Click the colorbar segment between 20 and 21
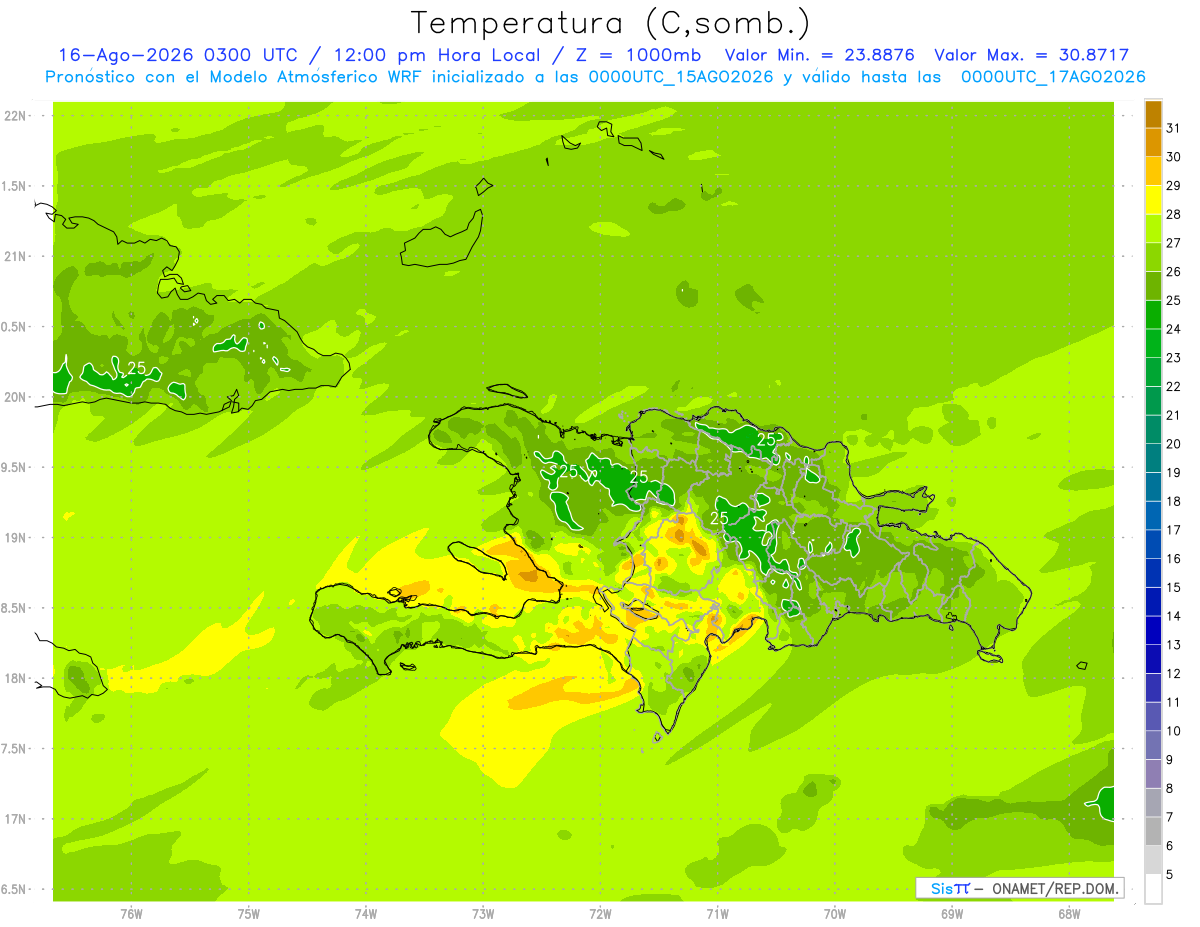This screenshot has height=927, width=1200. 1153,430
